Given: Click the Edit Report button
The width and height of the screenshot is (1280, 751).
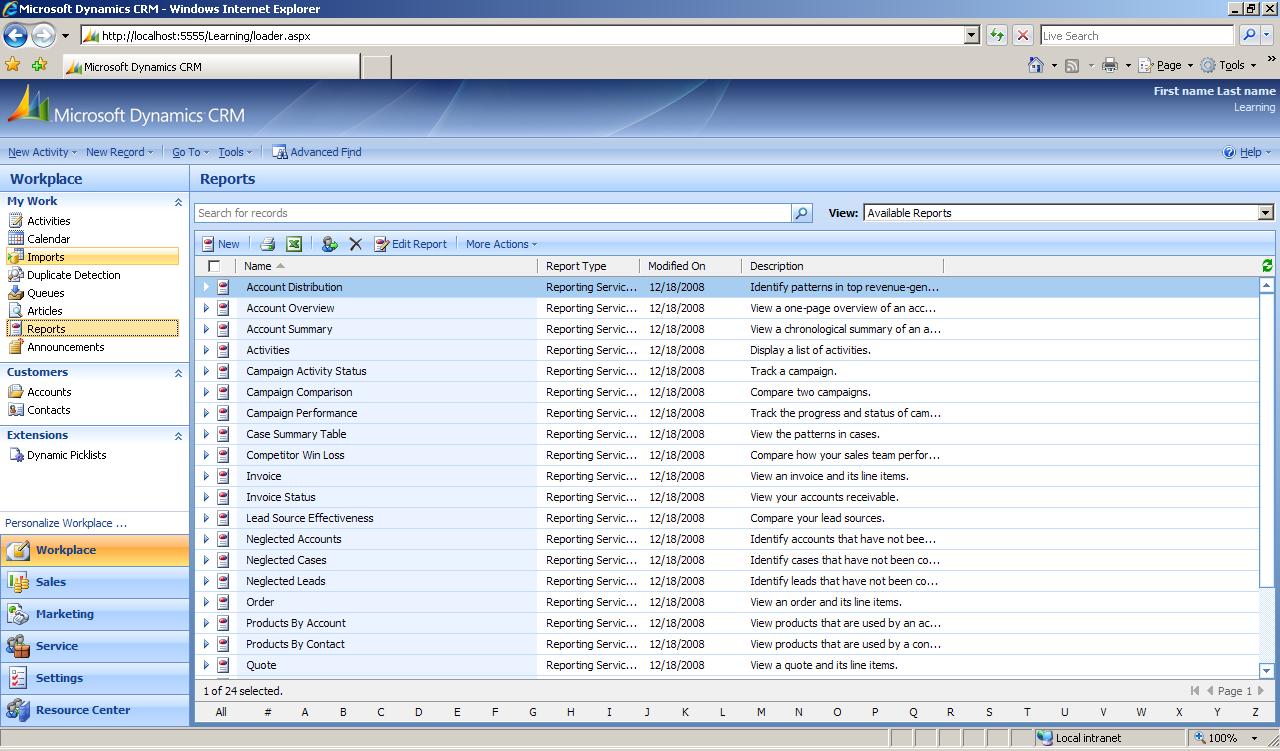Looking at the screenshot, I should (x=410, y=244).
